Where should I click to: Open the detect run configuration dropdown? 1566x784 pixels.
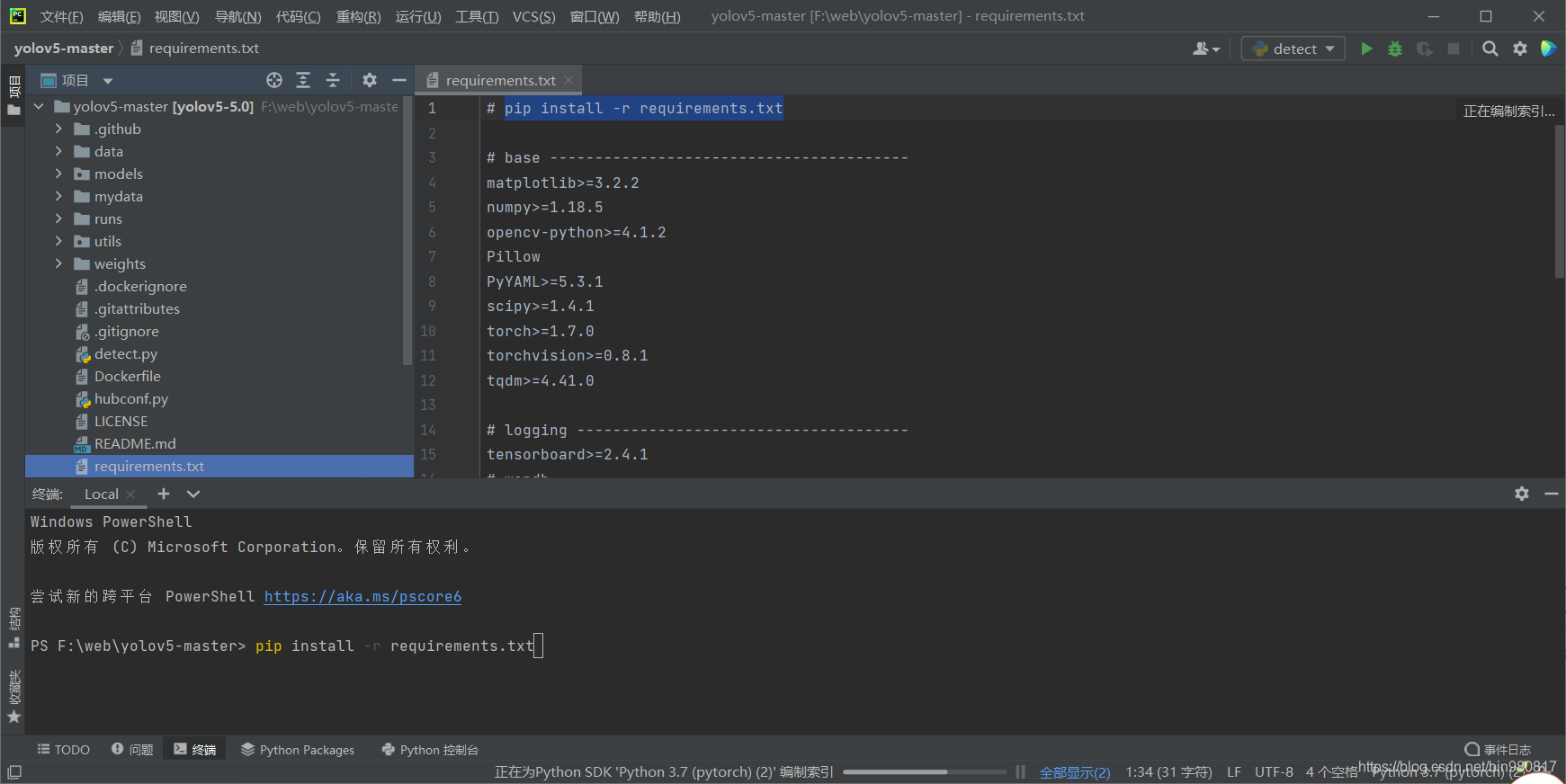pyautogui.click(x=1293, y=49)
